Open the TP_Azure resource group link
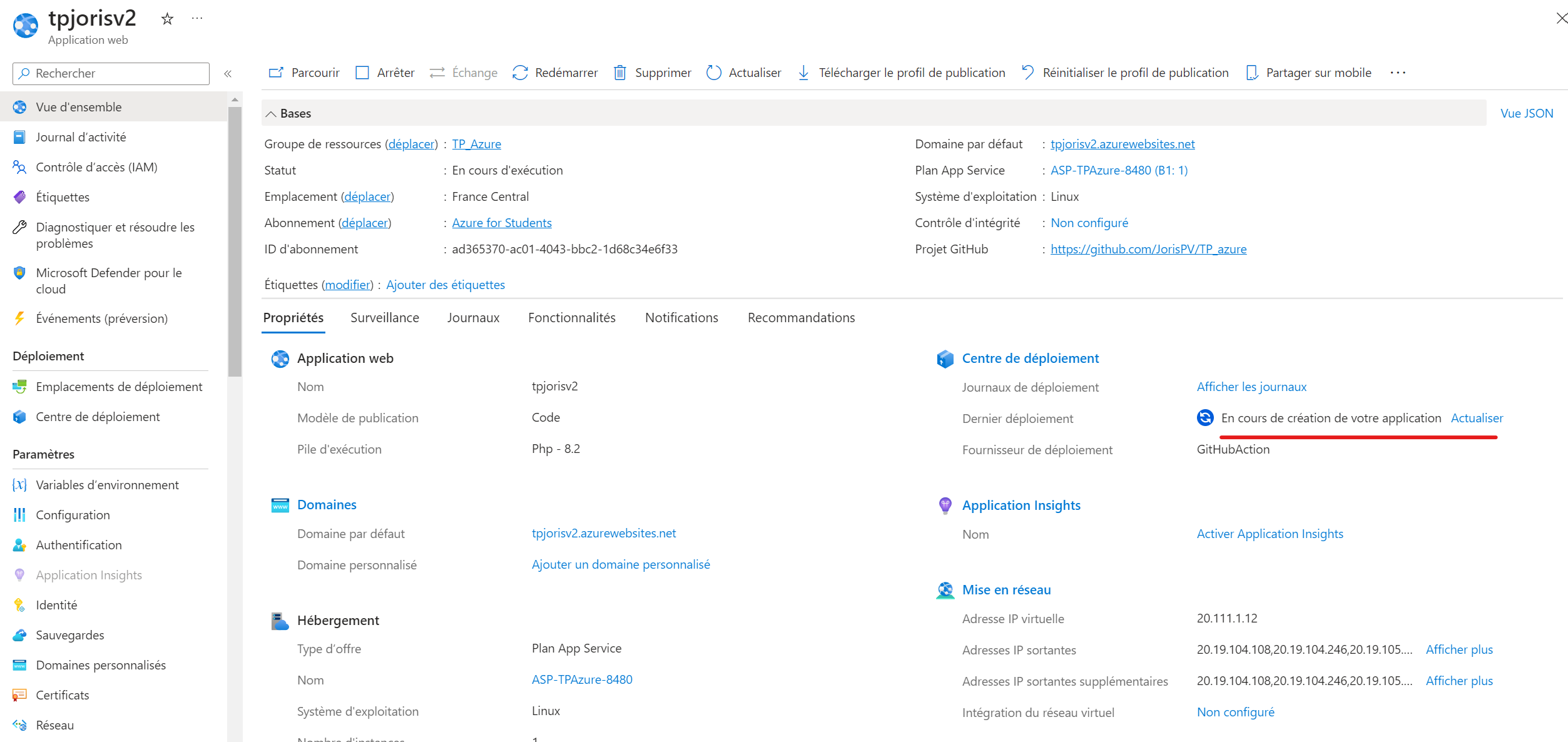The width and height of the screenshot is (1568, 742). (x=476, y=144)
